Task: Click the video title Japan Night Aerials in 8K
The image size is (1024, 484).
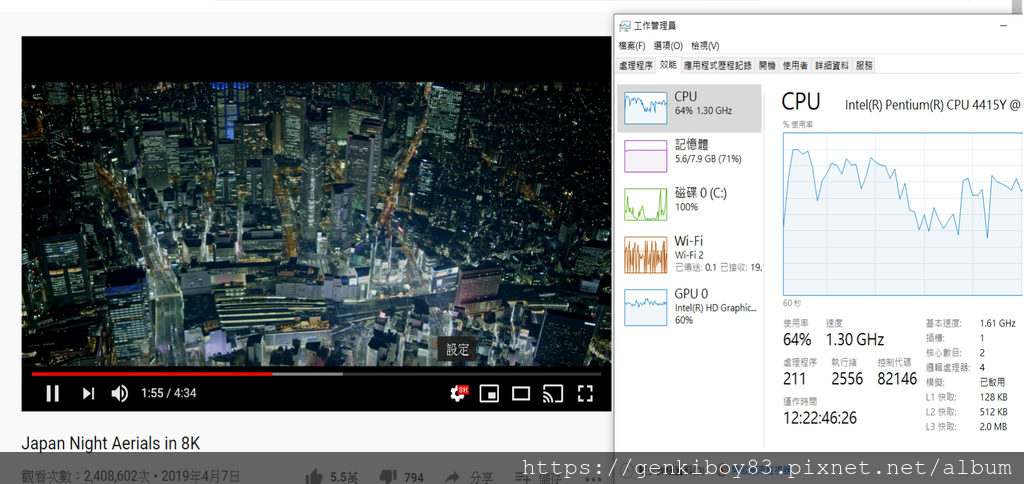Action: coord(110,444)
